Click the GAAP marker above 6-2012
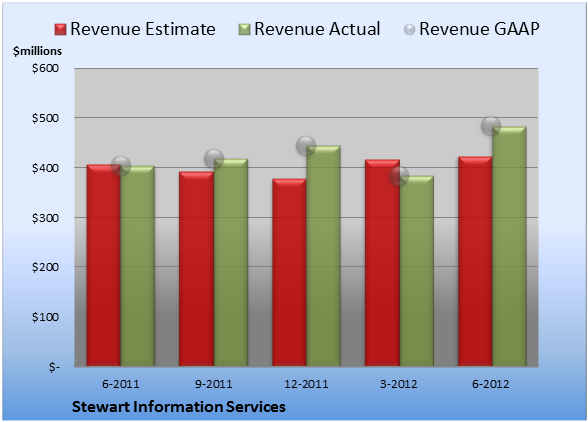Image resolution: width=588 pixels, height=422 pixels. pos(491,125)
